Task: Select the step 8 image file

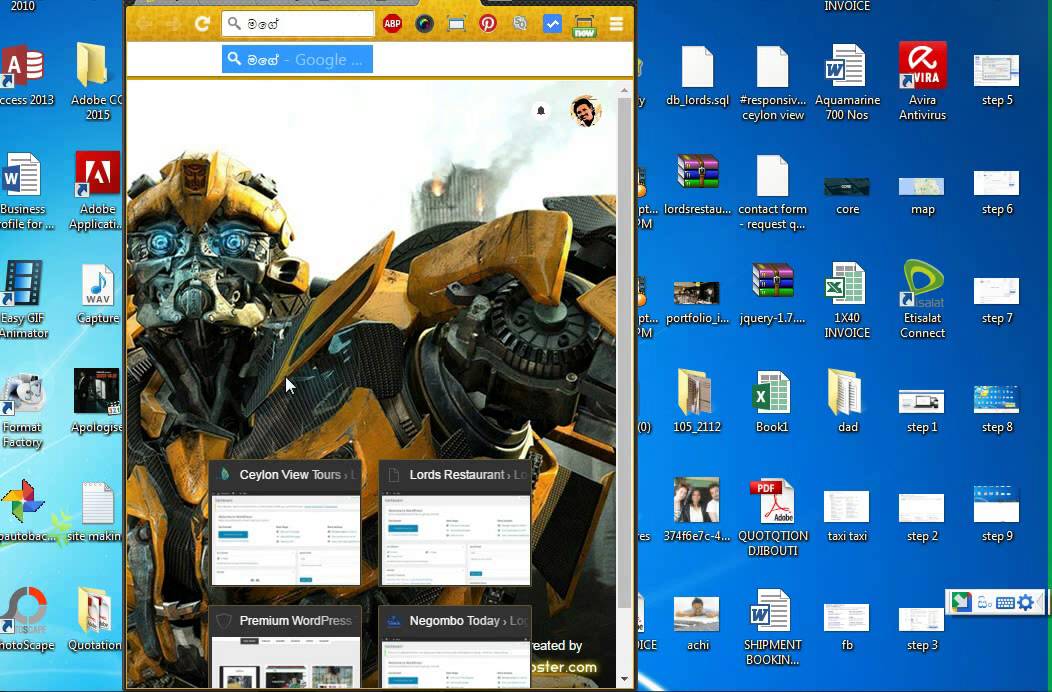Action: (997, 409)
